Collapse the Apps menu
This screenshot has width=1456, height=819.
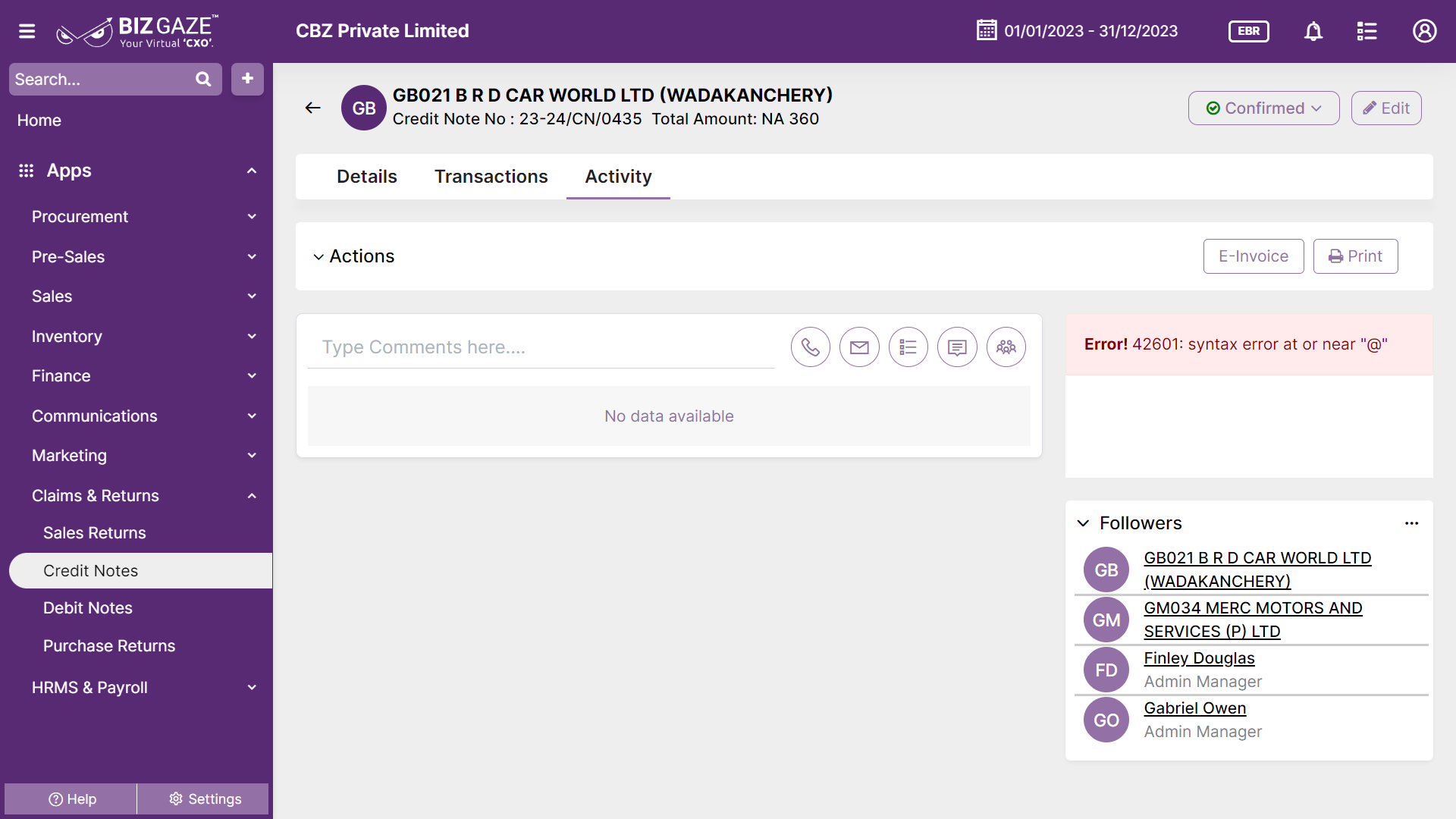[252, 171]
